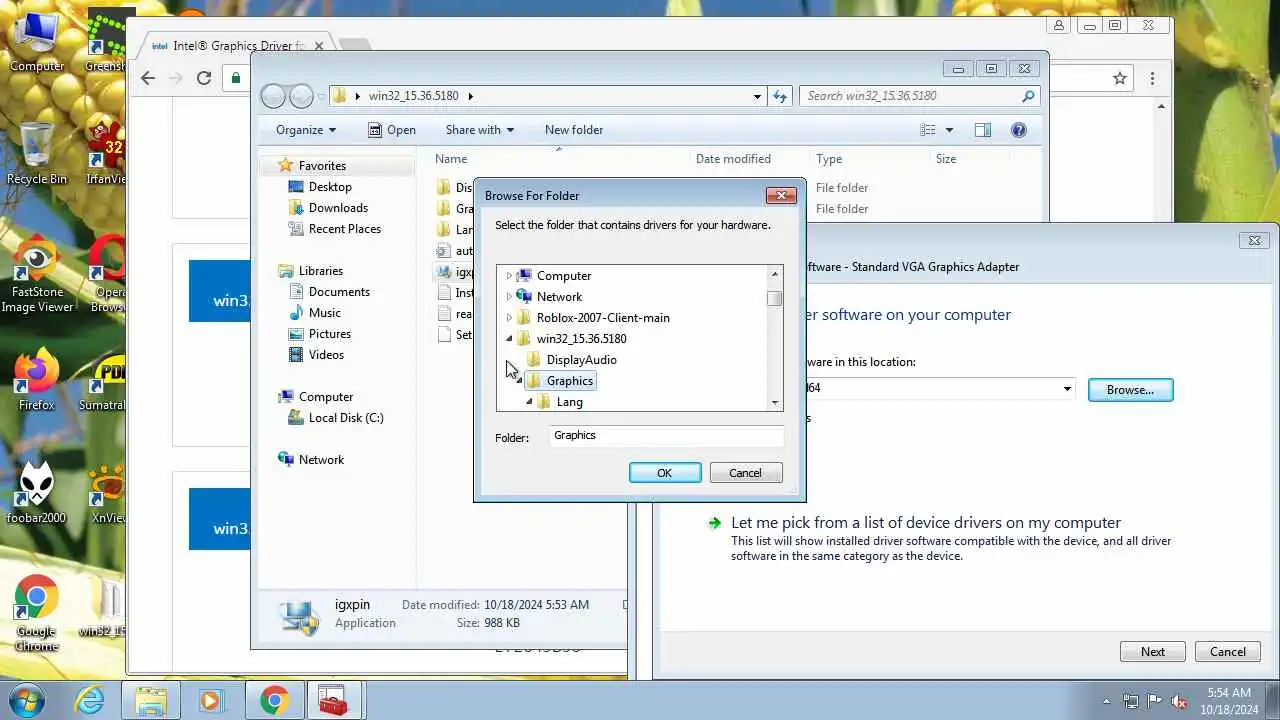Click the Explorer Back button

tap(274, 96)
